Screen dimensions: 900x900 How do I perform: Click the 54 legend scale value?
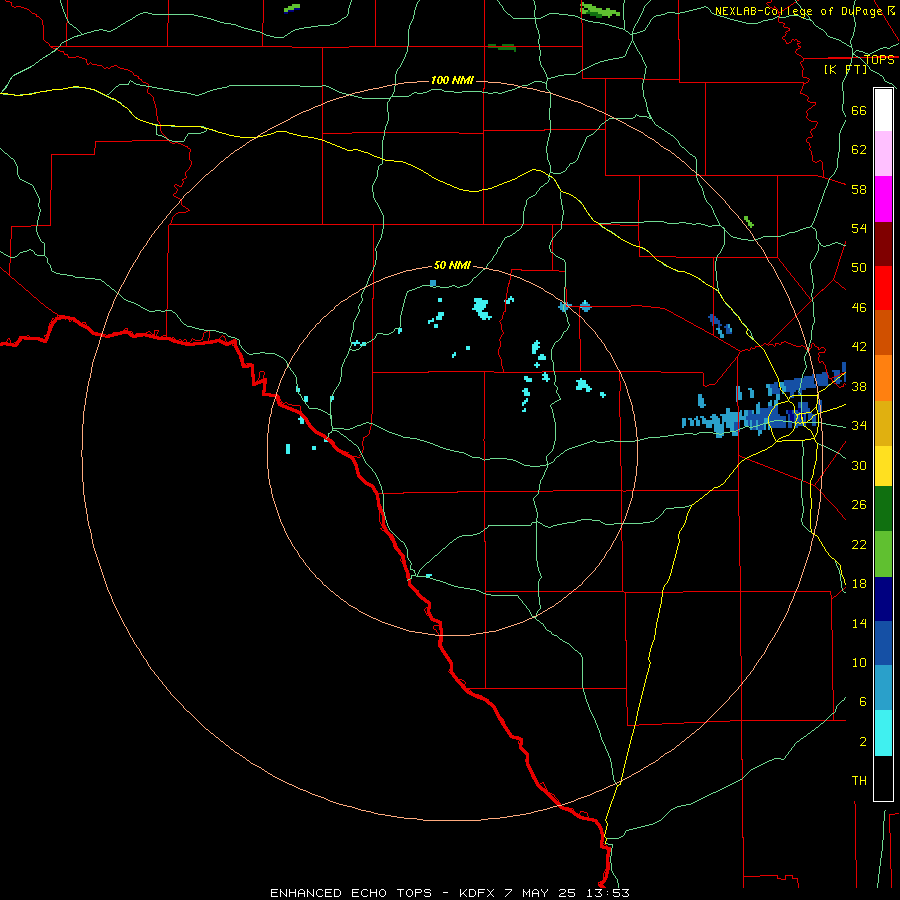(859, 228)
